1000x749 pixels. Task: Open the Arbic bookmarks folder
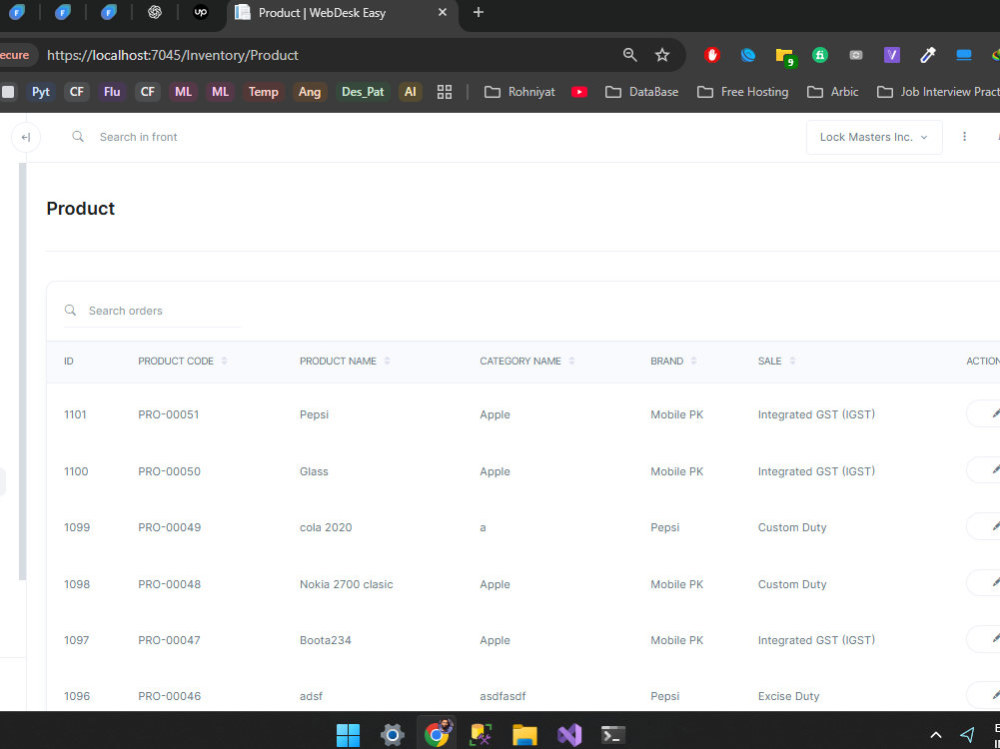coord(833,92)
